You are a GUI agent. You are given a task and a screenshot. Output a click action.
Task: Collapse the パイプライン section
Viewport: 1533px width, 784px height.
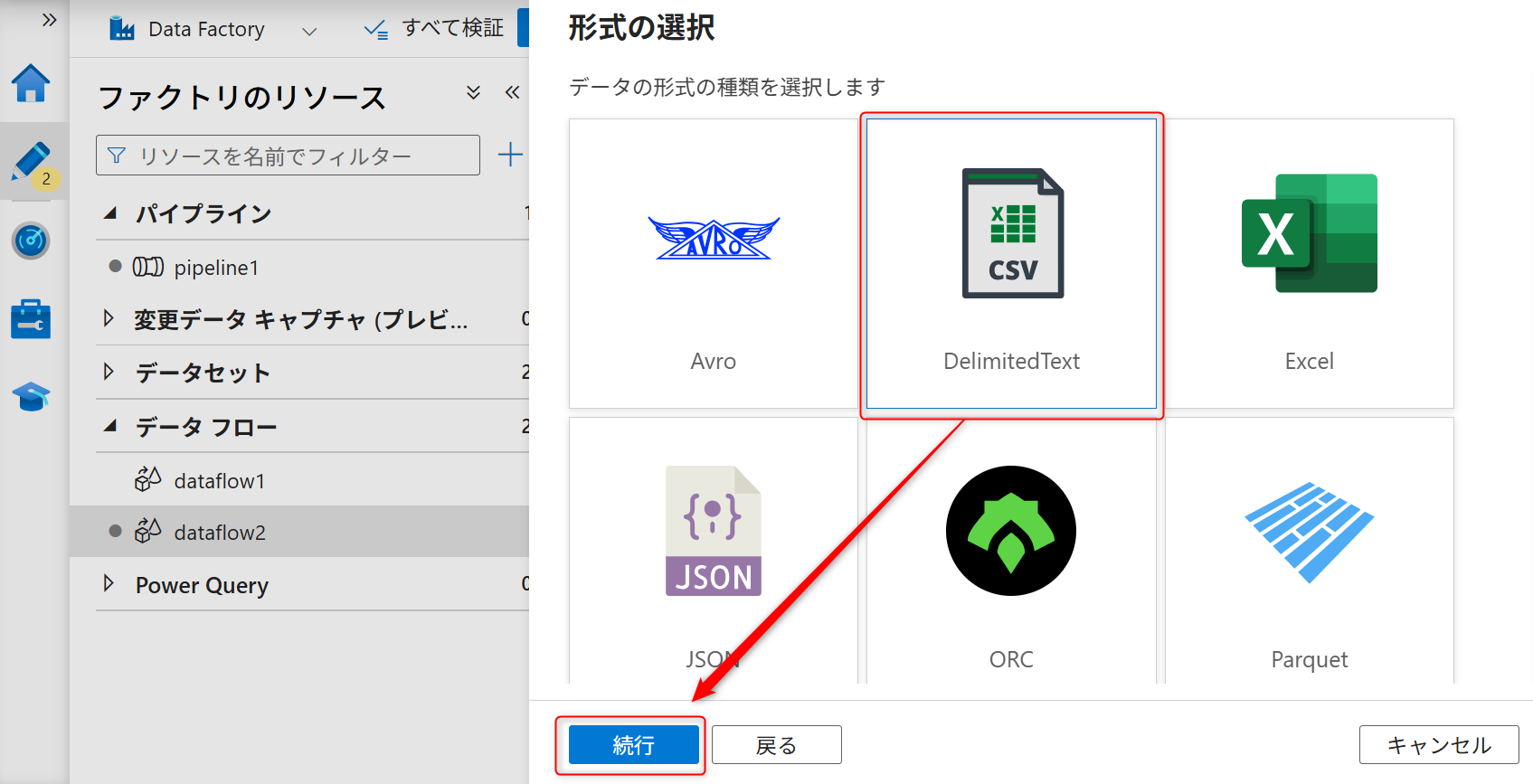point(110,213)
